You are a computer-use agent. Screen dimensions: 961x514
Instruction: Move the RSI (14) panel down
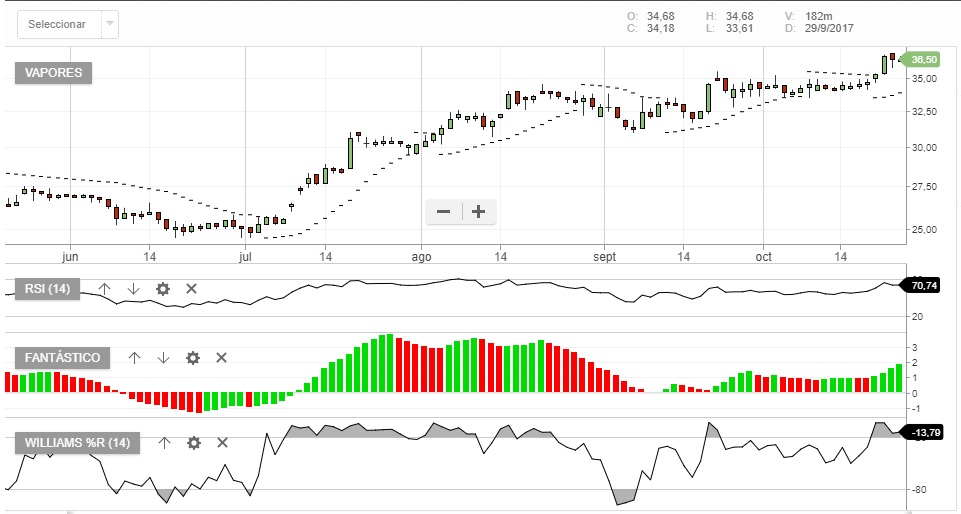[133, 289]
